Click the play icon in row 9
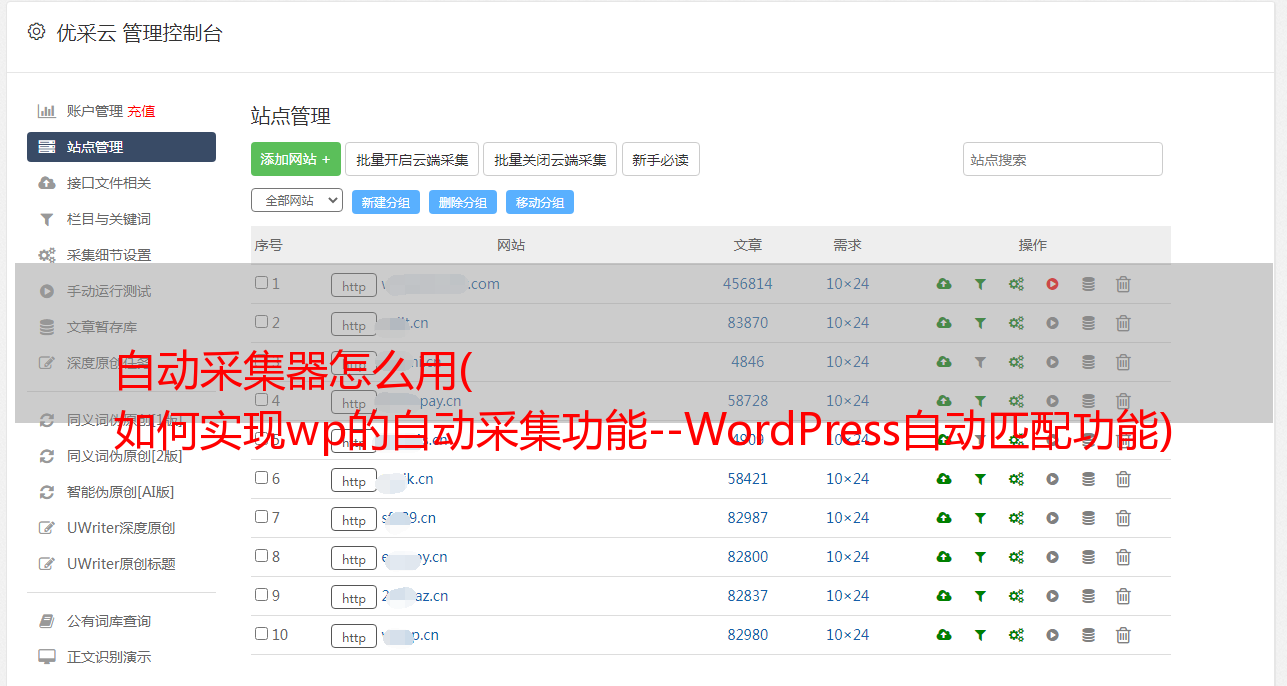This screenshot has height=686, width=1287. tap(1052, 596)
